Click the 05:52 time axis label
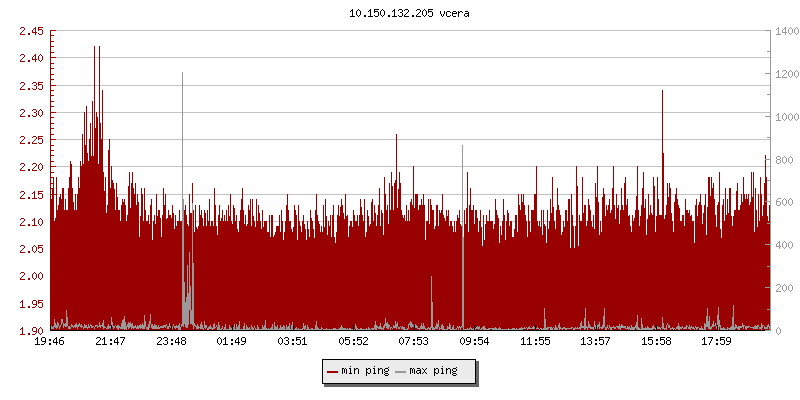800x400 pixels. click(353, 342)
